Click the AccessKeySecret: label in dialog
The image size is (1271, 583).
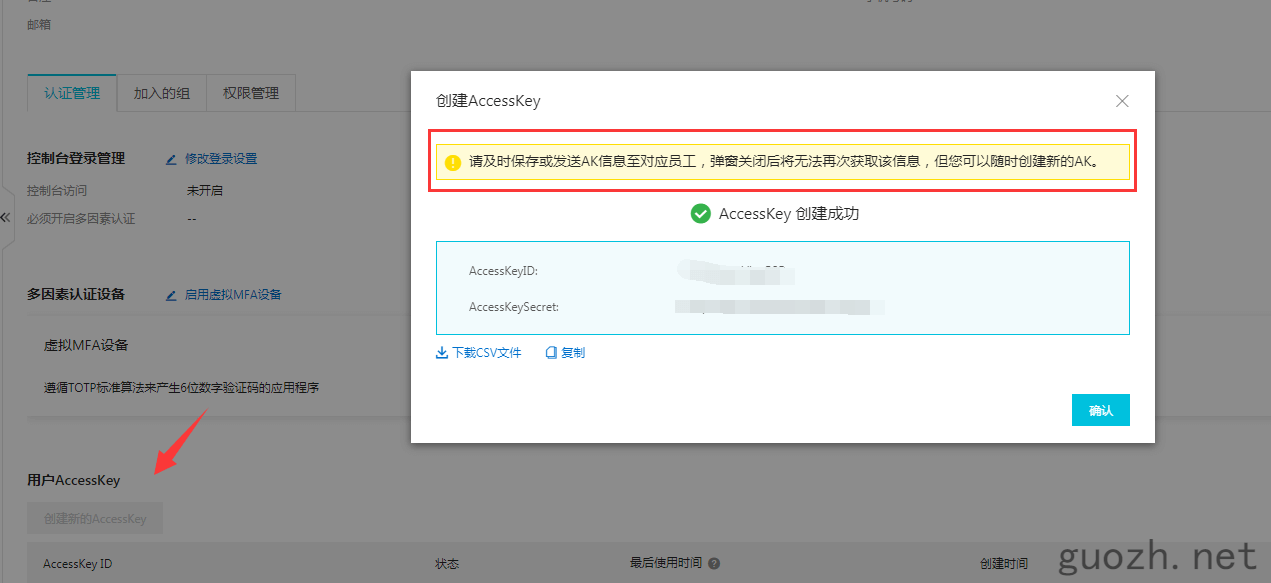click(x=514, y=307)
